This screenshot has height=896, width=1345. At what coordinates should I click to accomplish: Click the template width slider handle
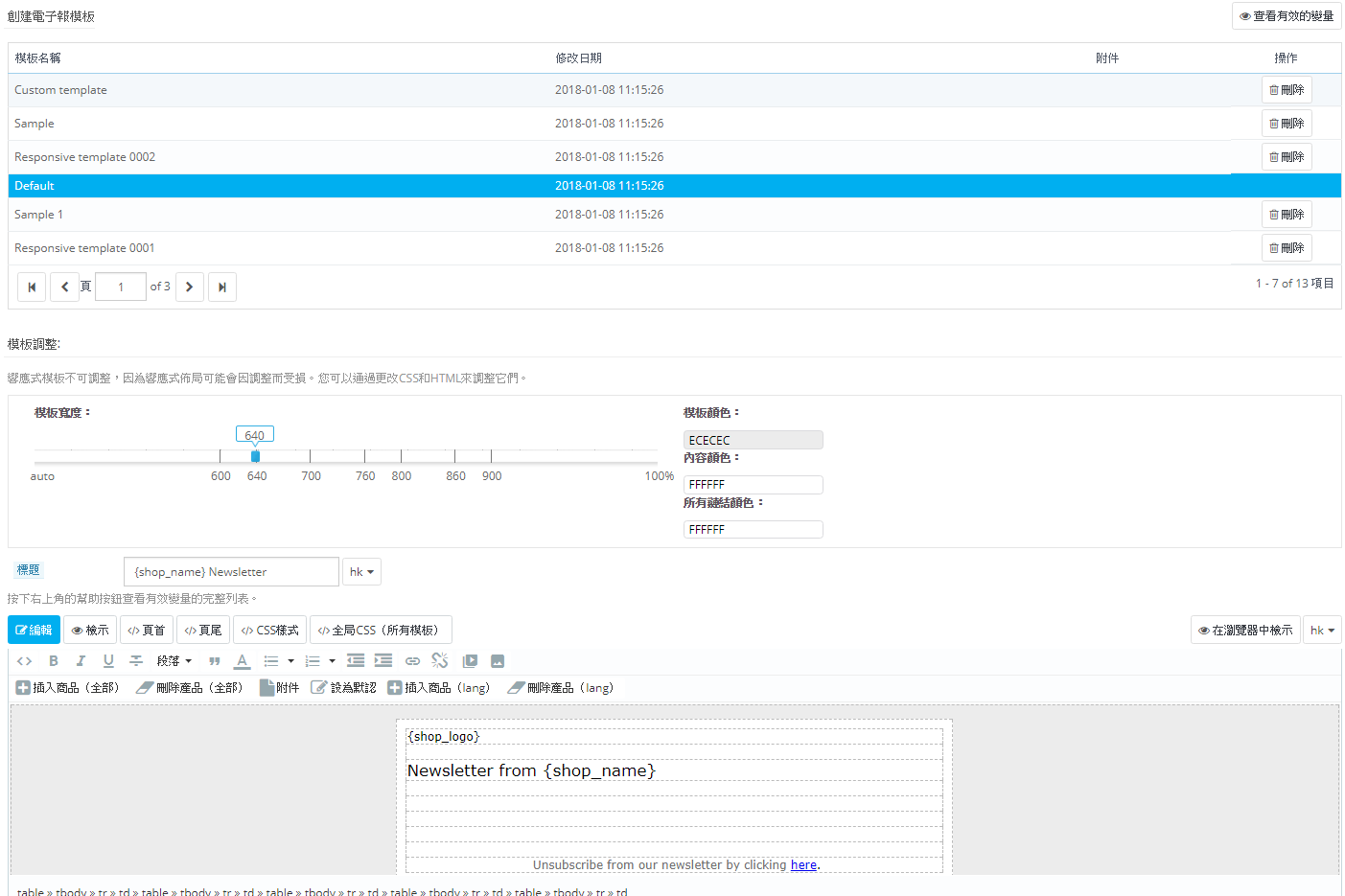tap(255, 456)
